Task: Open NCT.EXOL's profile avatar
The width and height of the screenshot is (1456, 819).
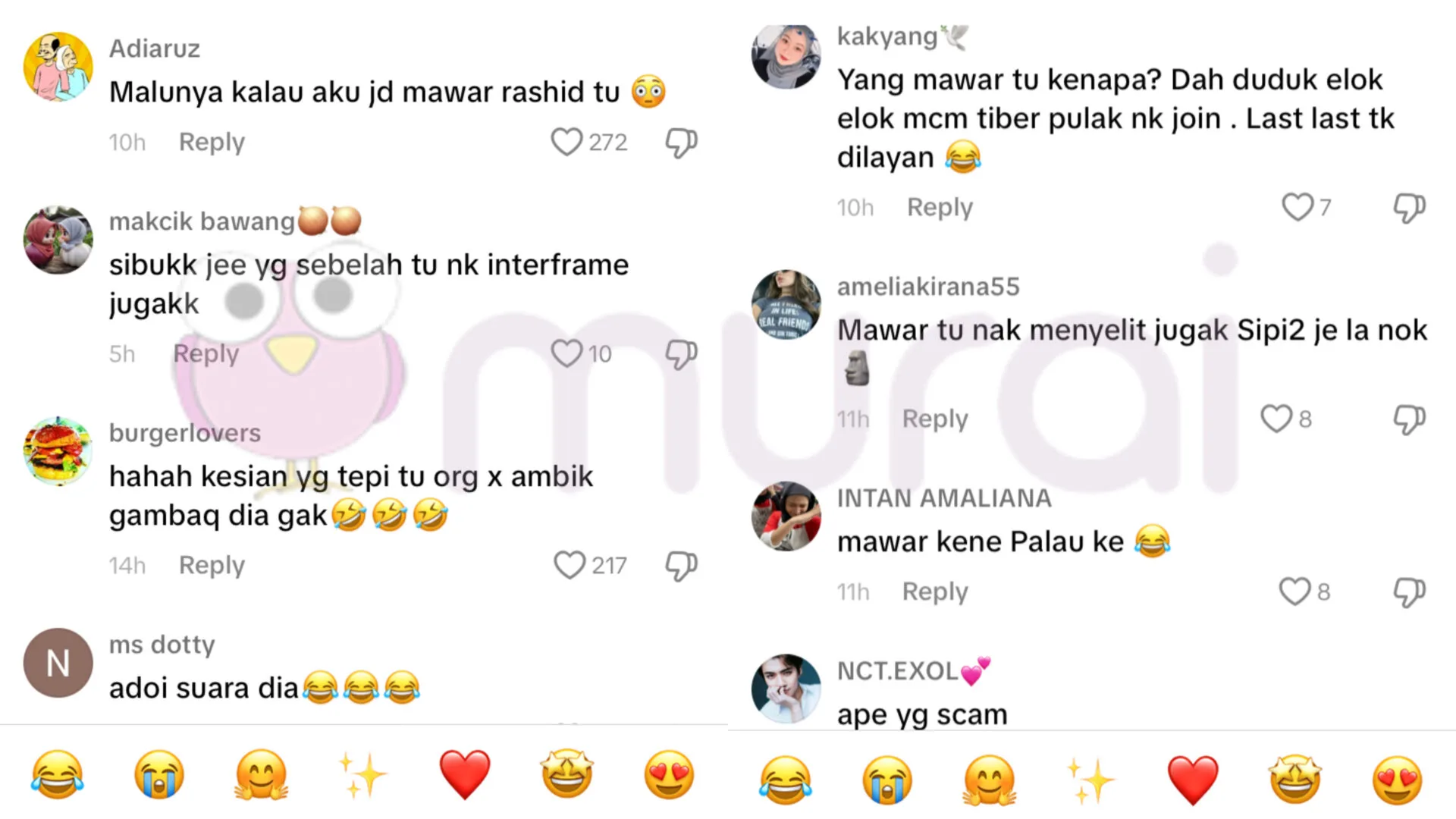Action: pyautogui.click(x=786, y=689)
